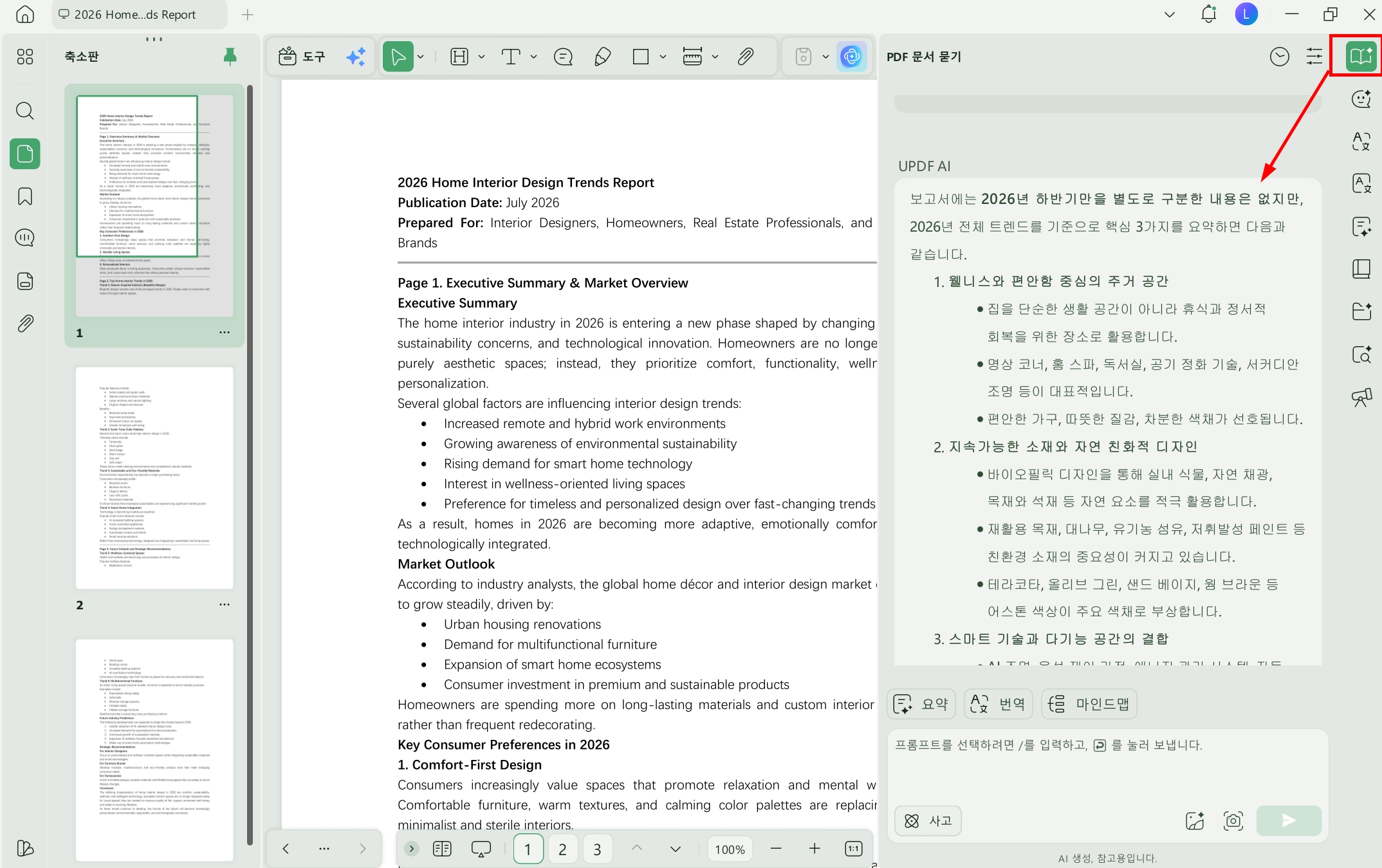Toggle the page layout view icon
This screenshot has width=1382, height=868.
pyautogui.click(x=442, y=849)
